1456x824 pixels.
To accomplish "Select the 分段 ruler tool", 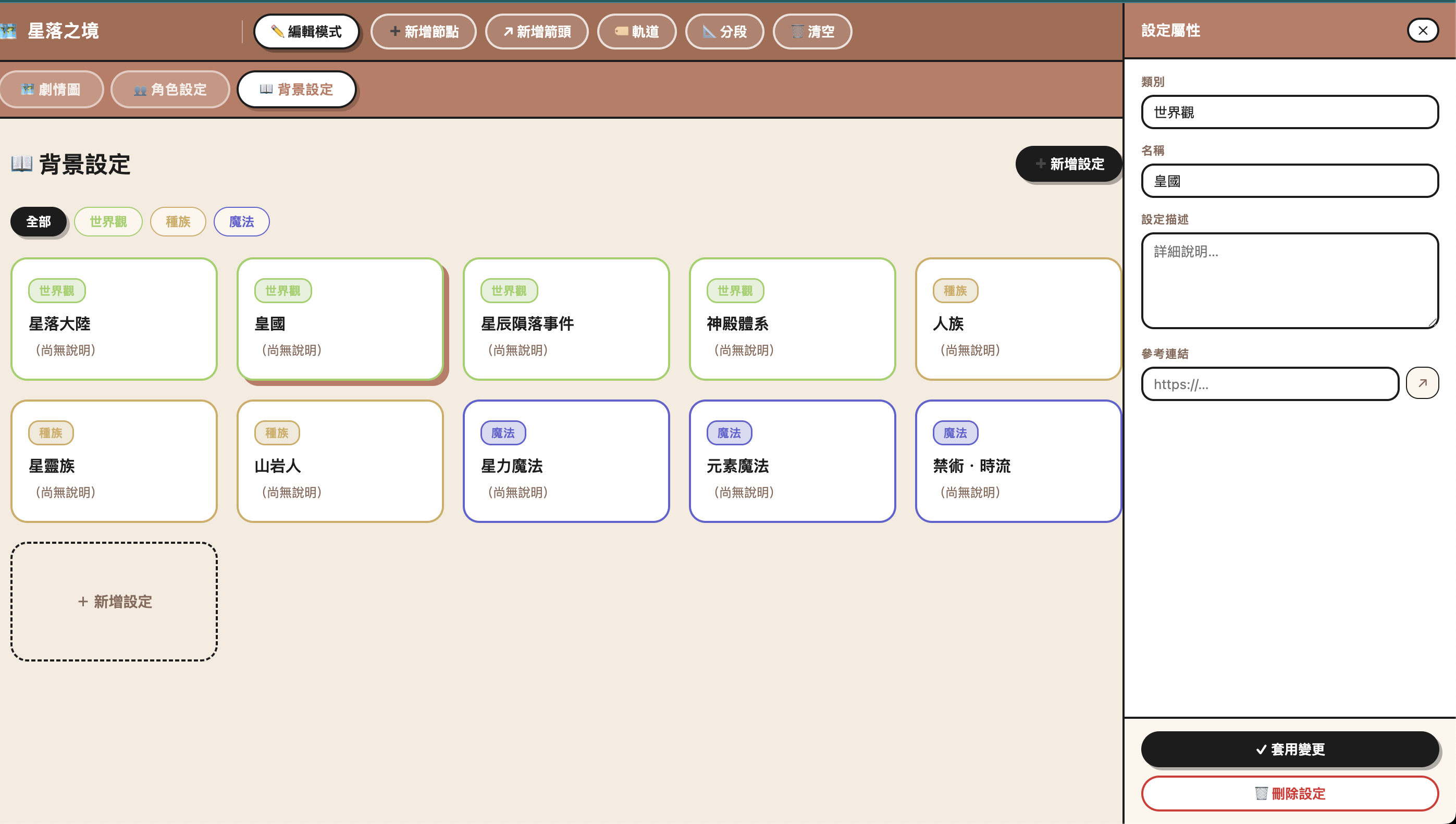I will point(724,32).
